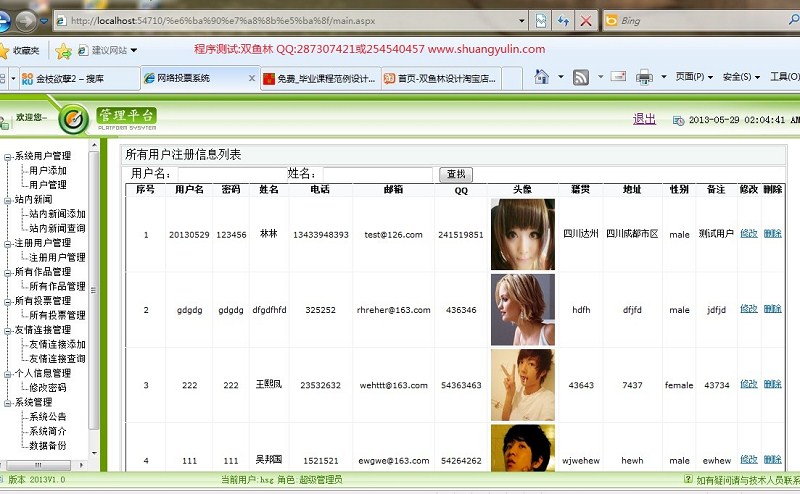Switch to the 免费_毕业课程范例设计 tab
The image size is (800, 494).
coord(321,79)
